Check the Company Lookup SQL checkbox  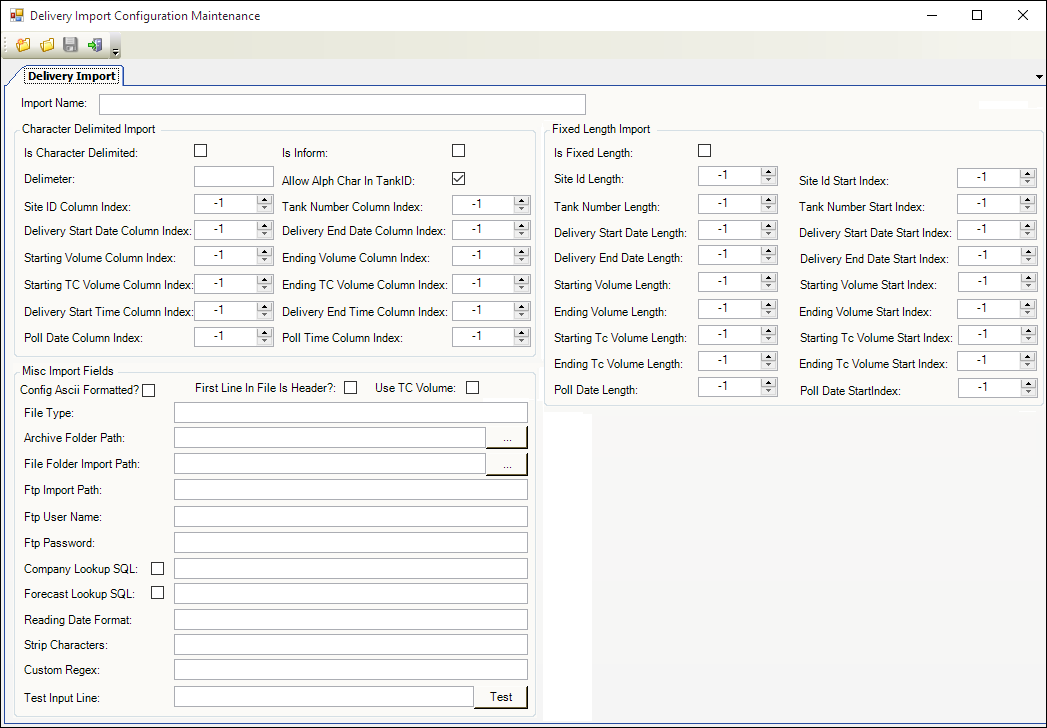(x=157, y=568)
